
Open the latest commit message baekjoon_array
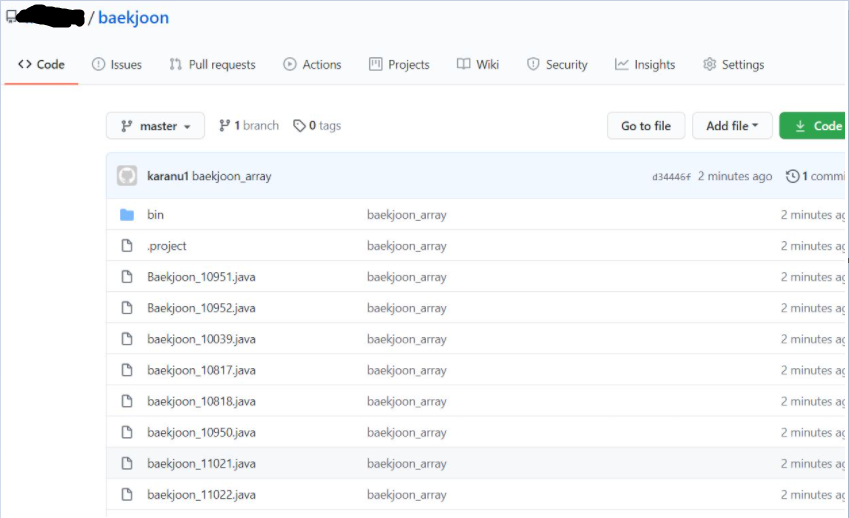pyautogui.click(x=232, y=176)
